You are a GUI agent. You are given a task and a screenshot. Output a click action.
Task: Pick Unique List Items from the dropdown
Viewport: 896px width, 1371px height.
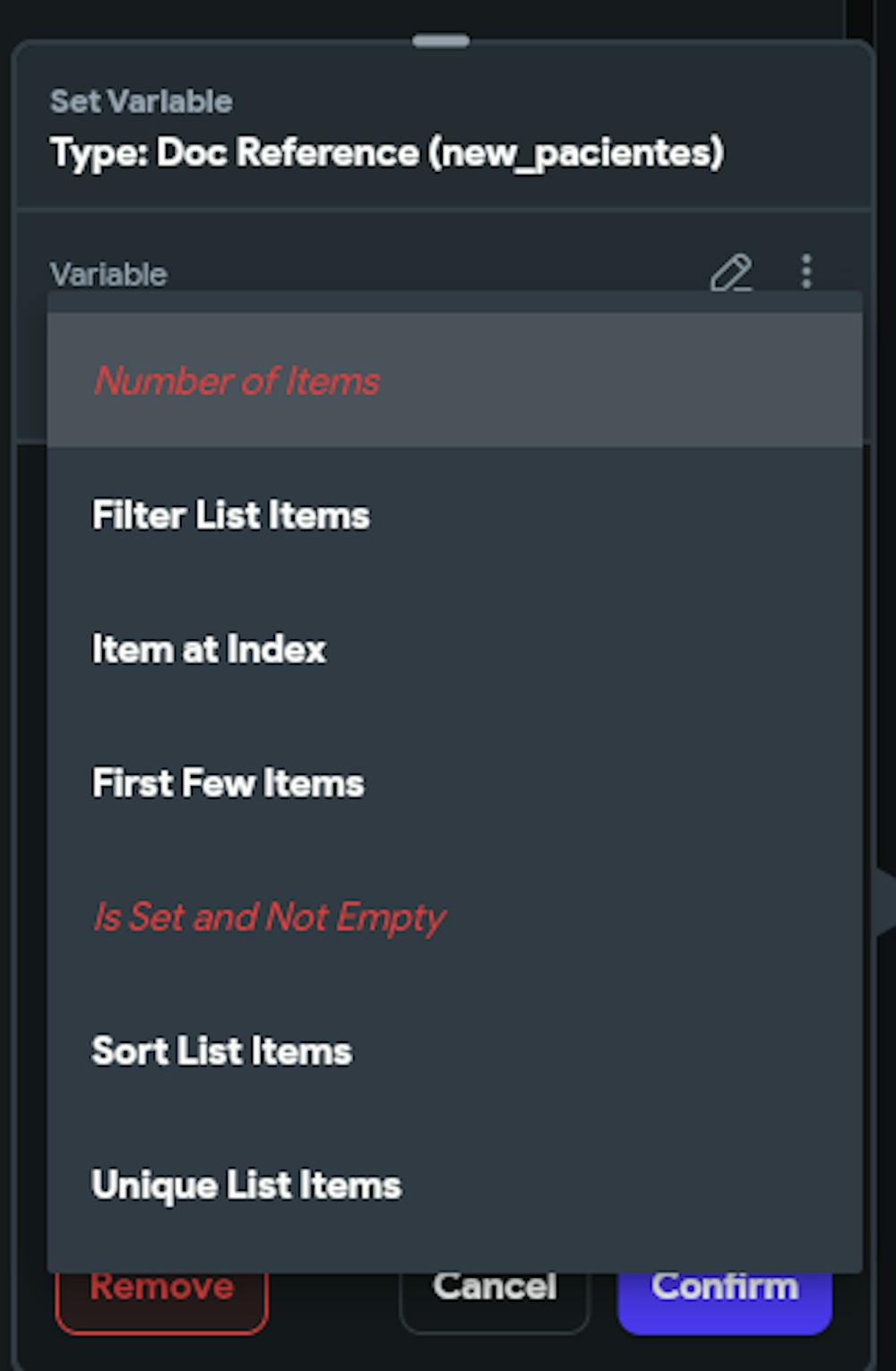[x=246, y=1185]
